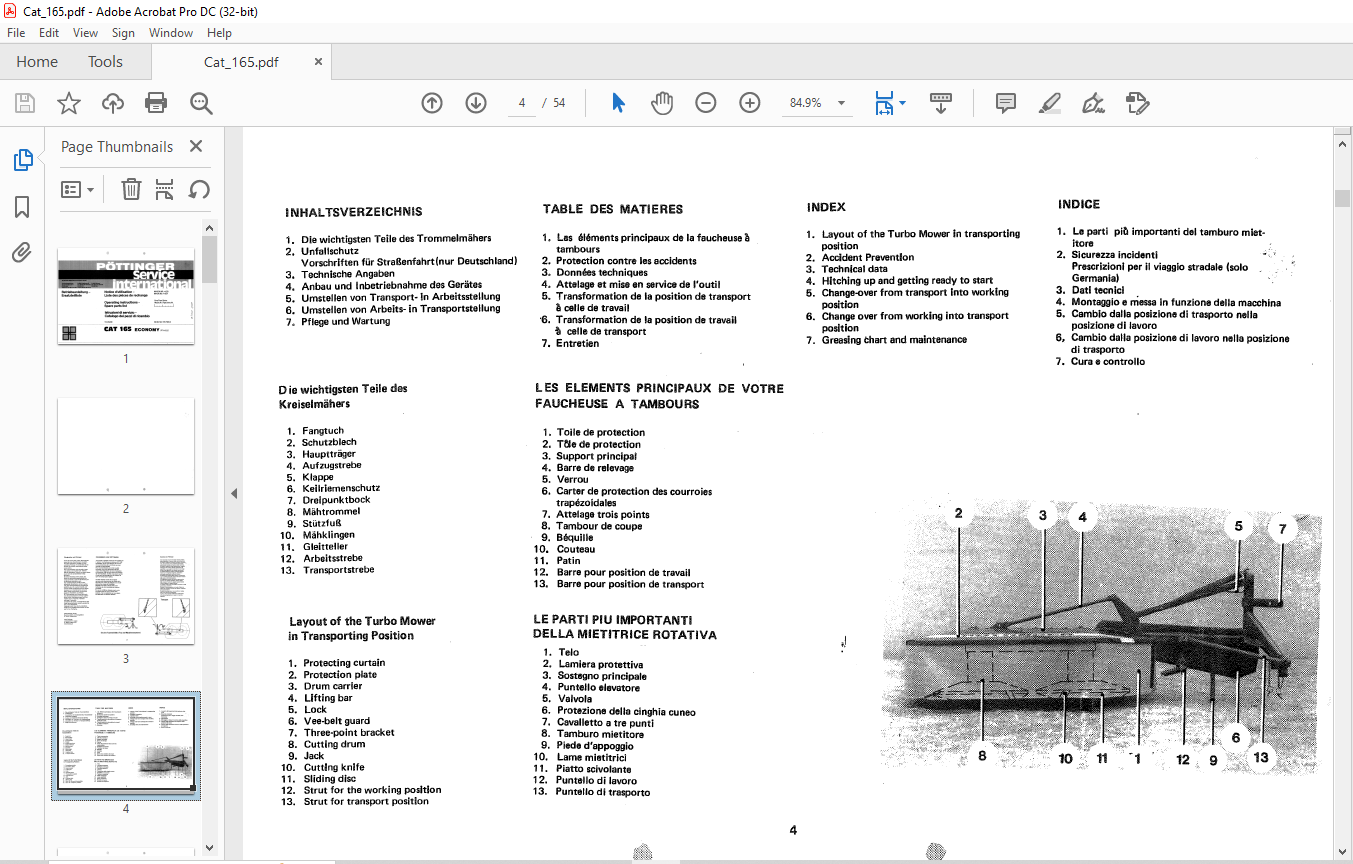Click 'Accident Prevention' index entry
1353x864 pixels.
point(868,257)
